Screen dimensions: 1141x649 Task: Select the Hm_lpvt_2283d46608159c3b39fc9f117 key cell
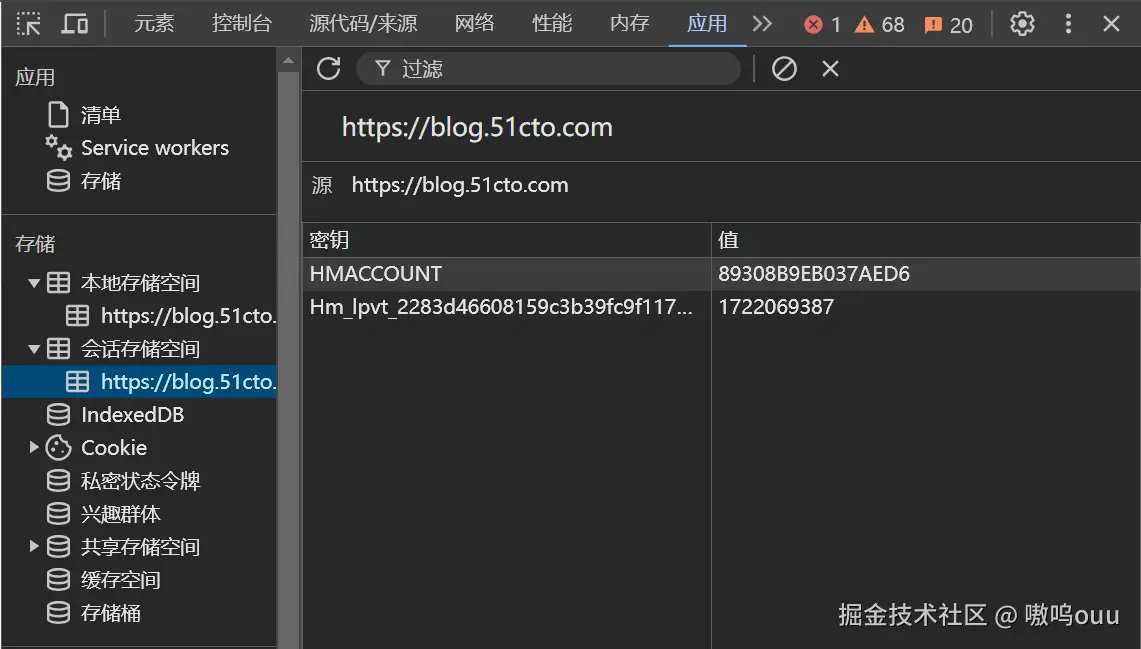506,307
